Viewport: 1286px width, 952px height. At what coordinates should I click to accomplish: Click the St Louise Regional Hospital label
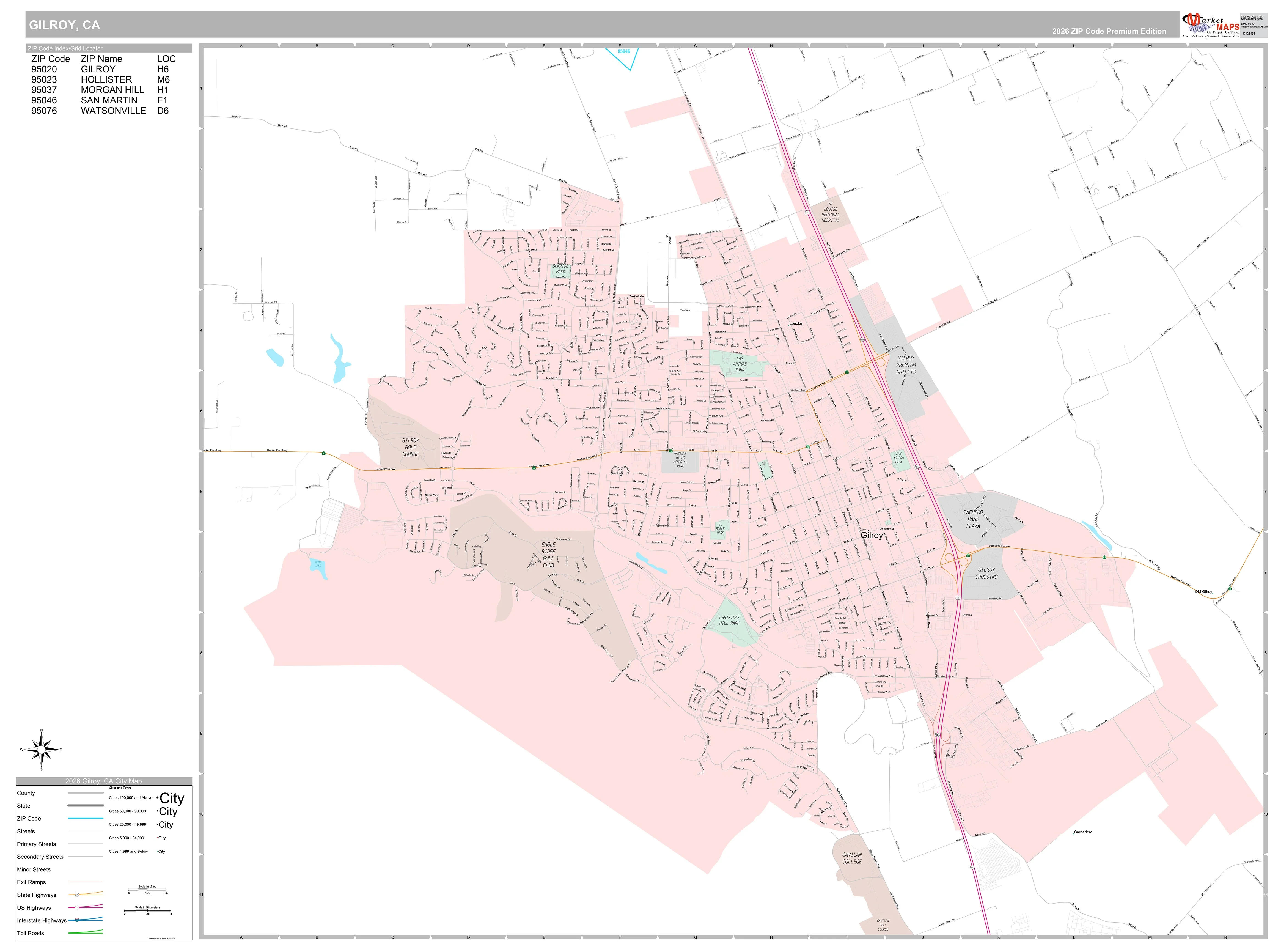pyautogui.click(x=830, y=212)
